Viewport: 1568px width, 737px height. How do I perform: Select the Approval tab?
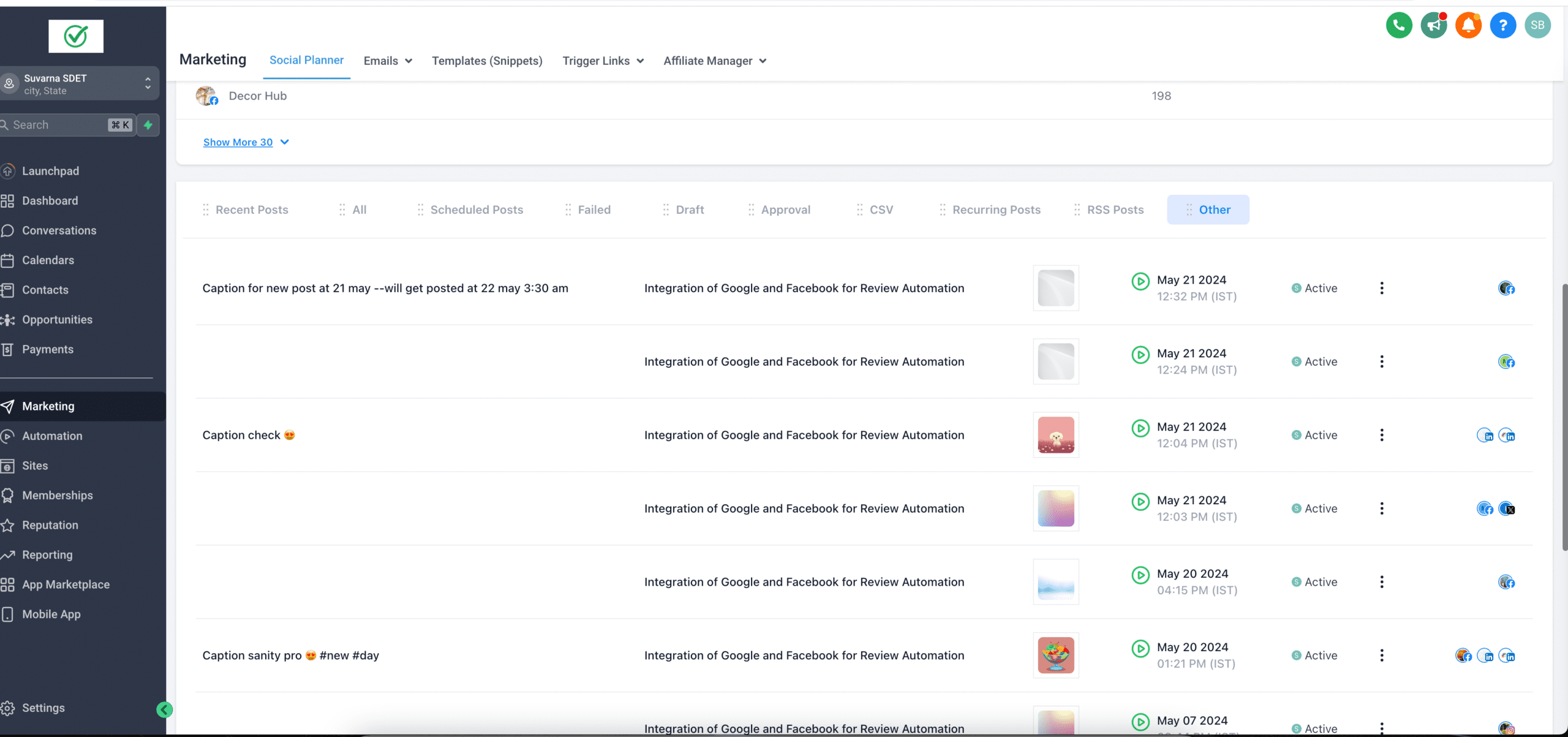pos(779,210)
